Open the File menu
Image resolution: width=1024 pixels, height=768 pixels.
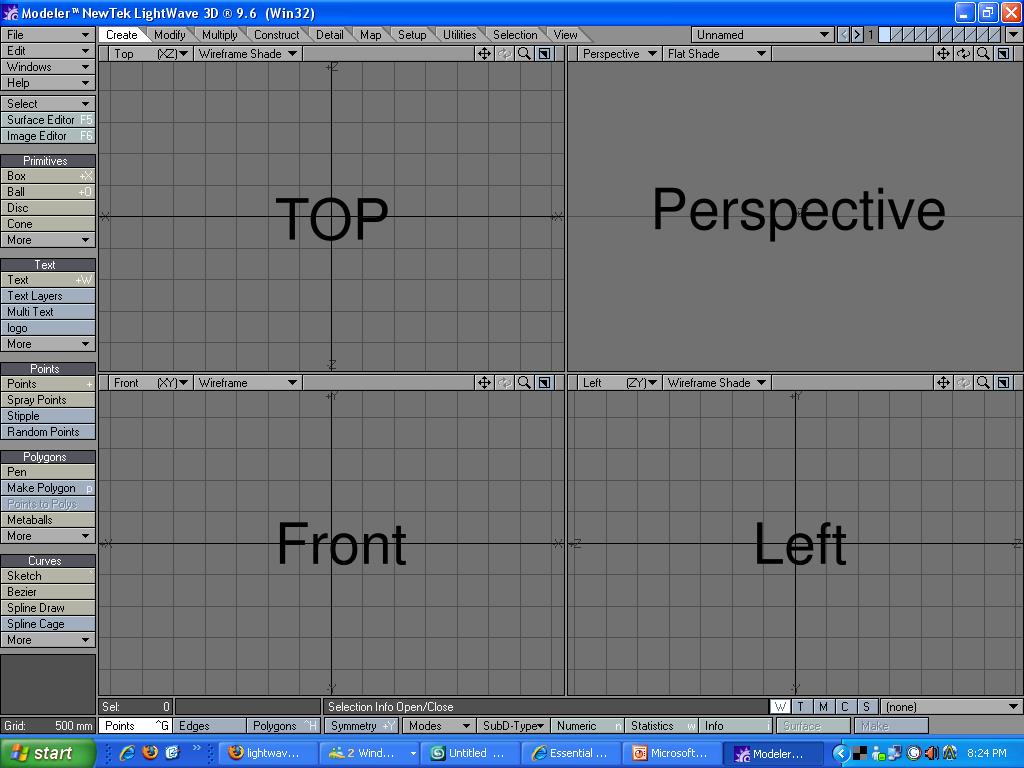click(x=48, y=35)
